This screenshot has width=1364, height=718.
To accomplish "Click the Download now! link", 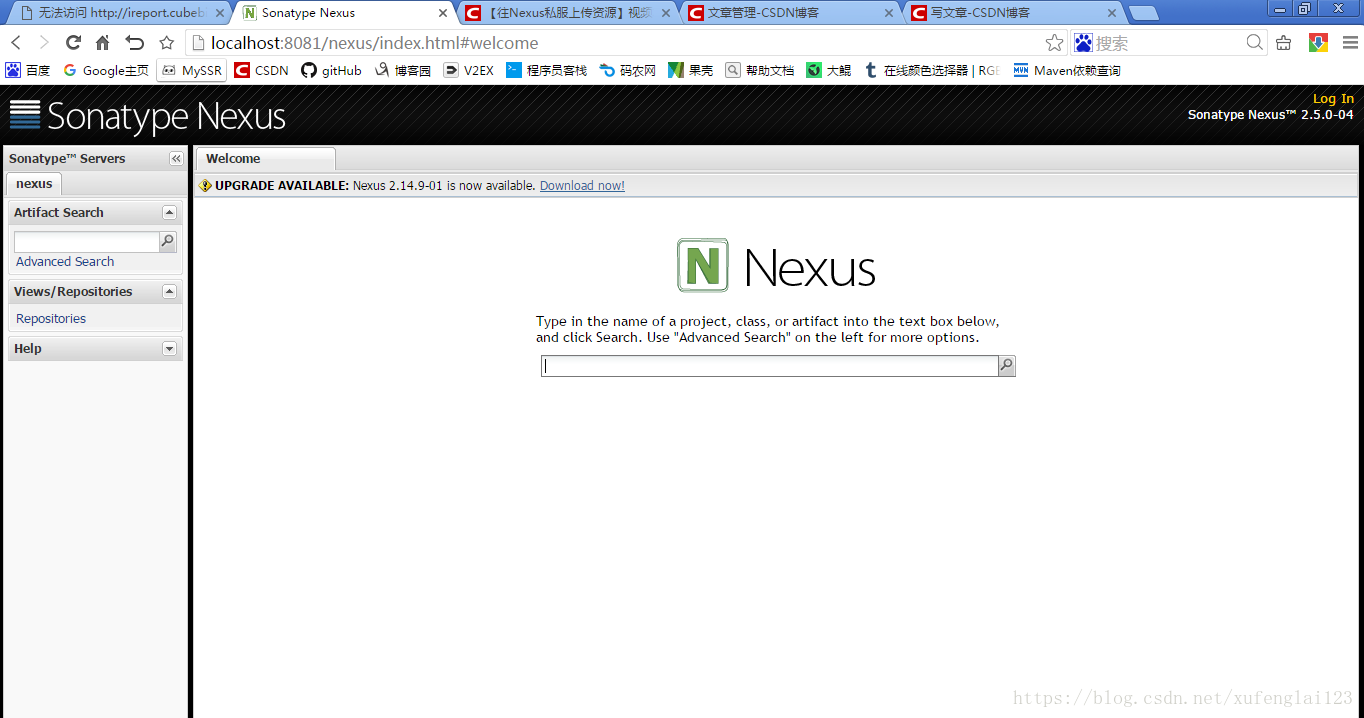I will (x=582, y=186).
